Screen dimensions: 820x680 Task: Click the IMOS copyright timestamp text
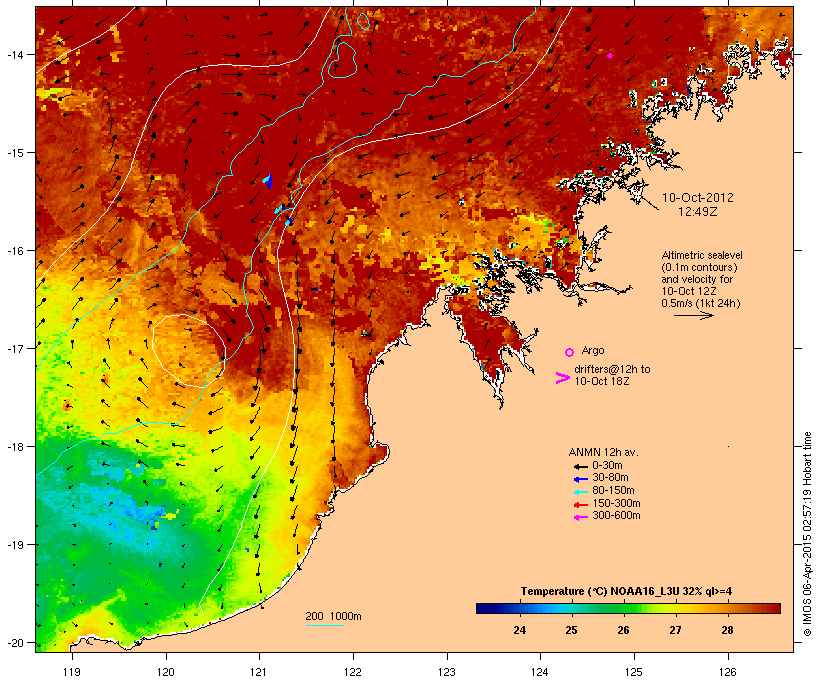tap(807, 534)
